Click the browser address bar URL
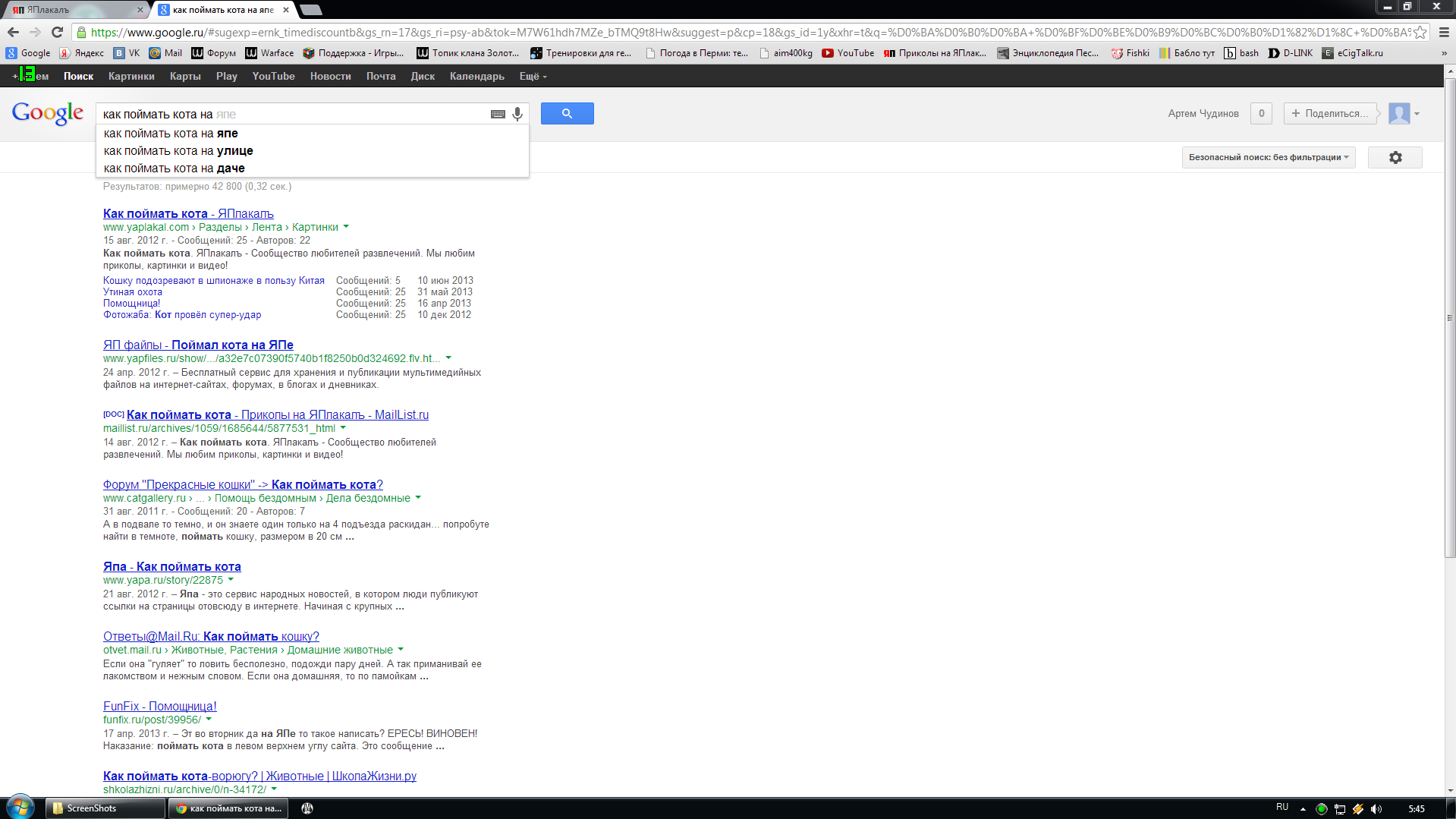The image size is (1456, 819). click(750, 33)
